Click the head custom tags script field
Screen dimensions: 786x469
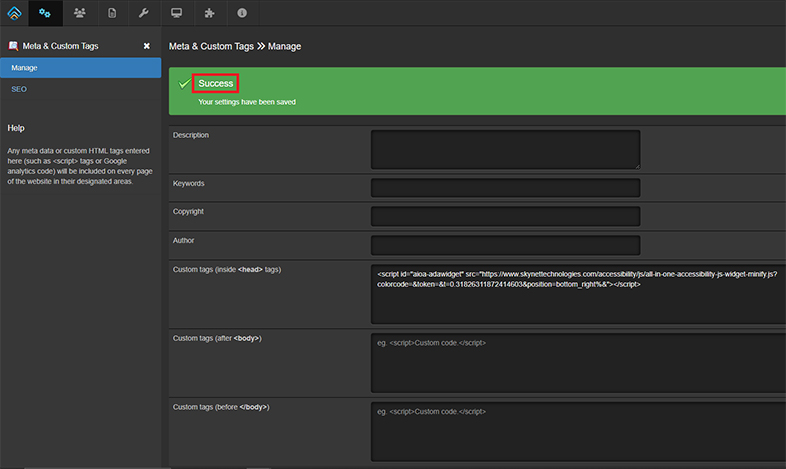[x=578, y=294]
